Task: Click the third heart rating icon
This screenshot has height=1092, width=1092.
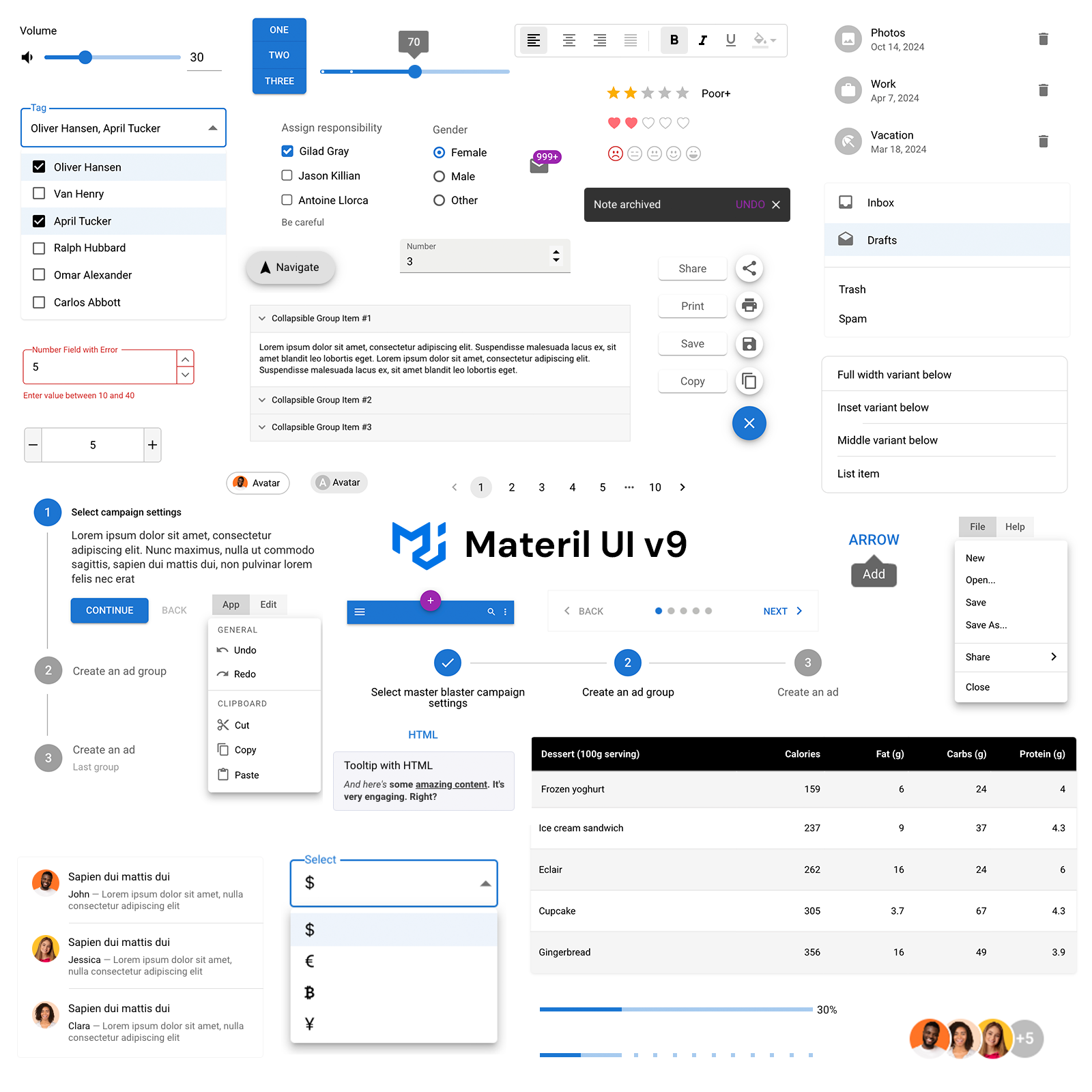Action: tap(648, 123)
